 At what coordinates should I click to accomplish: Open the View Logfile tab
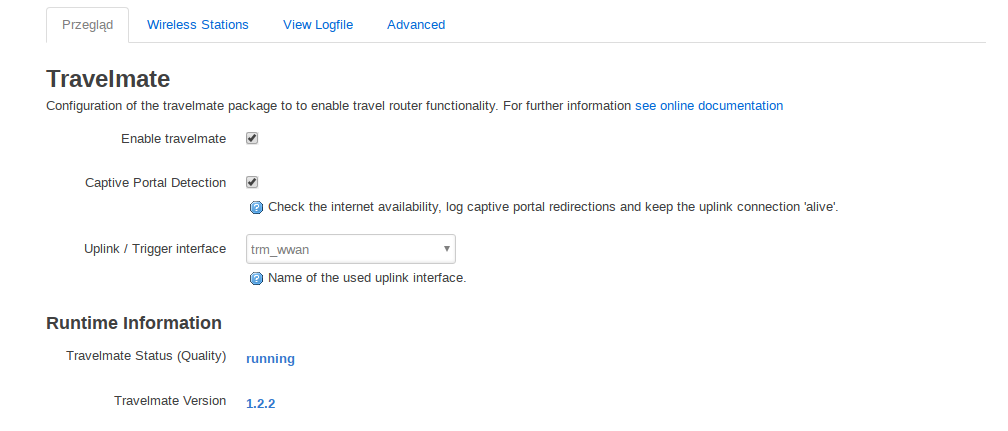pos(318,24)
